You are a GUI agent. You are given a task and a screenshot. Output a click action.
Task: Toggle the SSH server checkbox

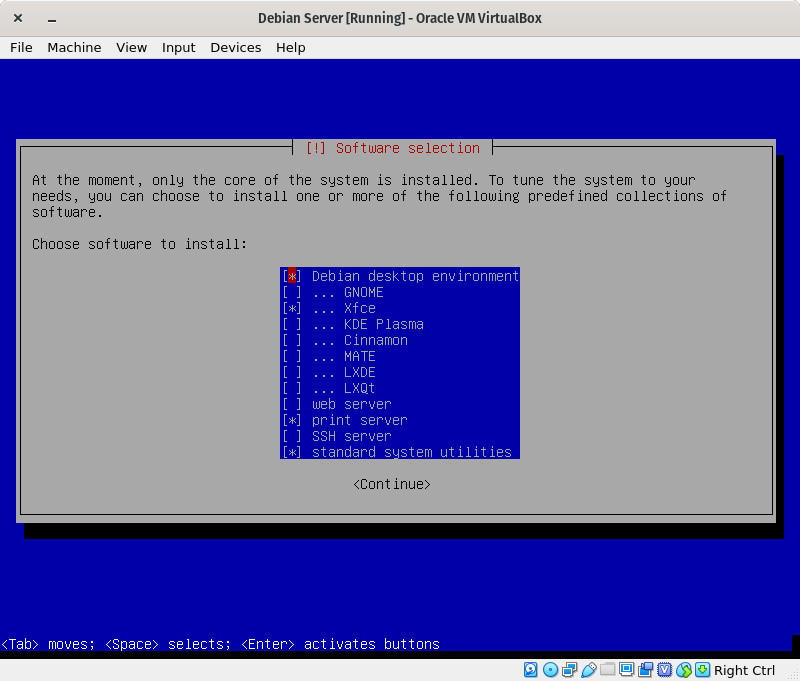click(292, 437)
